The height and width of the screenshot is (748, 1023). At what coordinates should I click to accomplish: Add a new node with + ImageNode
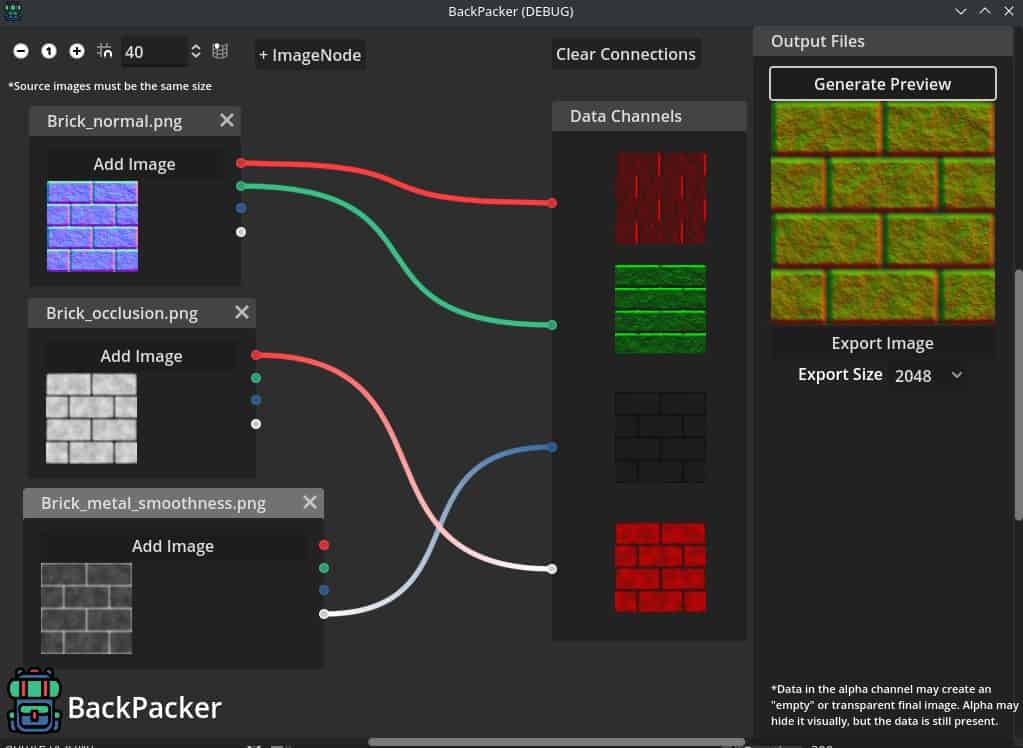tap(310, 55)
